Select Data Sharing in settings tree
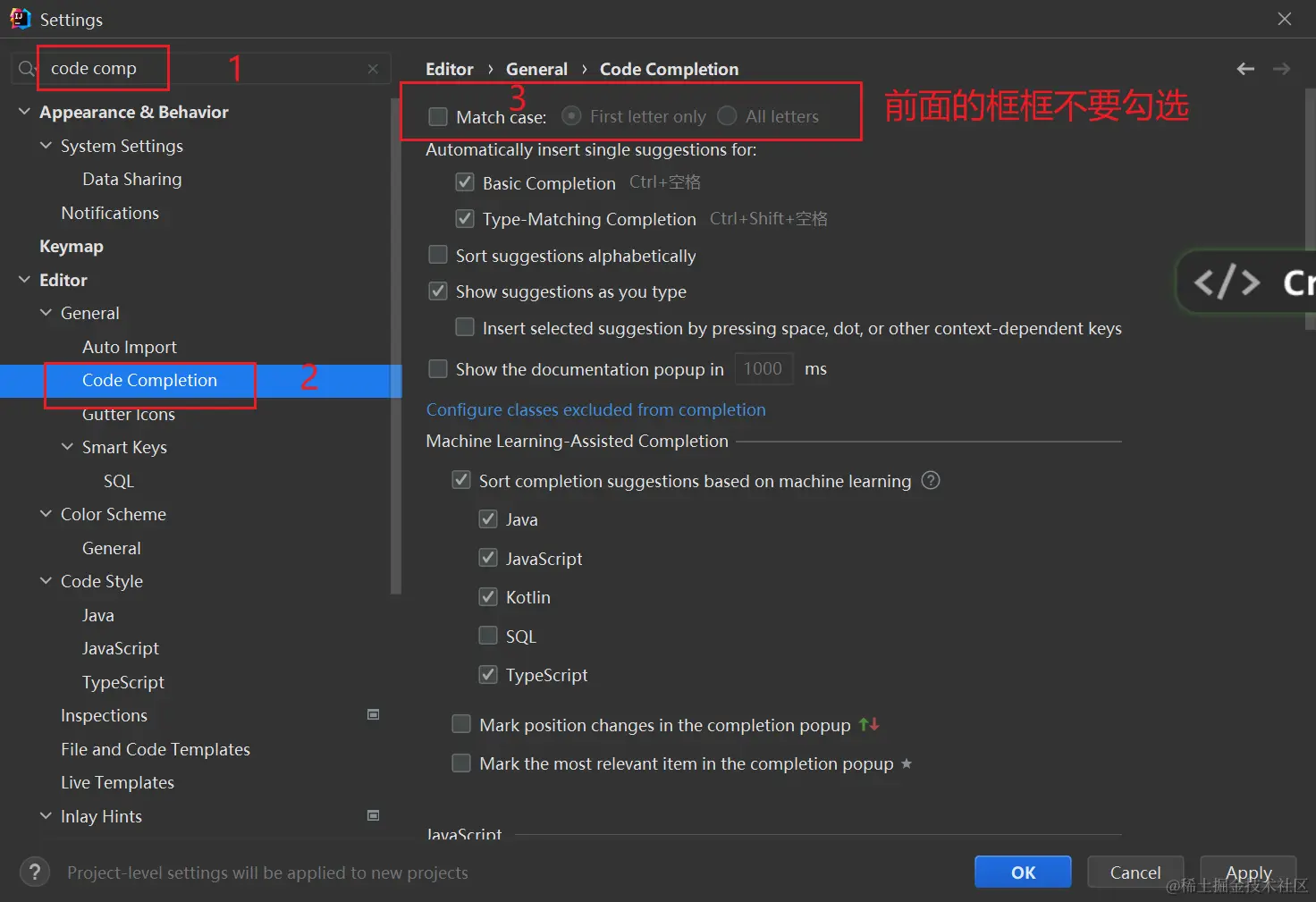 (x=131, y=179)
